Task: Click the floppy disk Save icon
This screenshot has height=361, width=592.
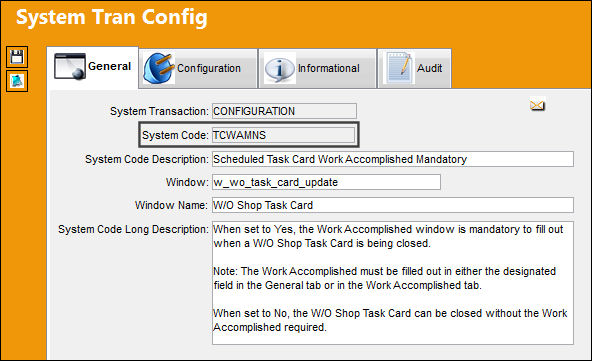Action: (17, 57)
